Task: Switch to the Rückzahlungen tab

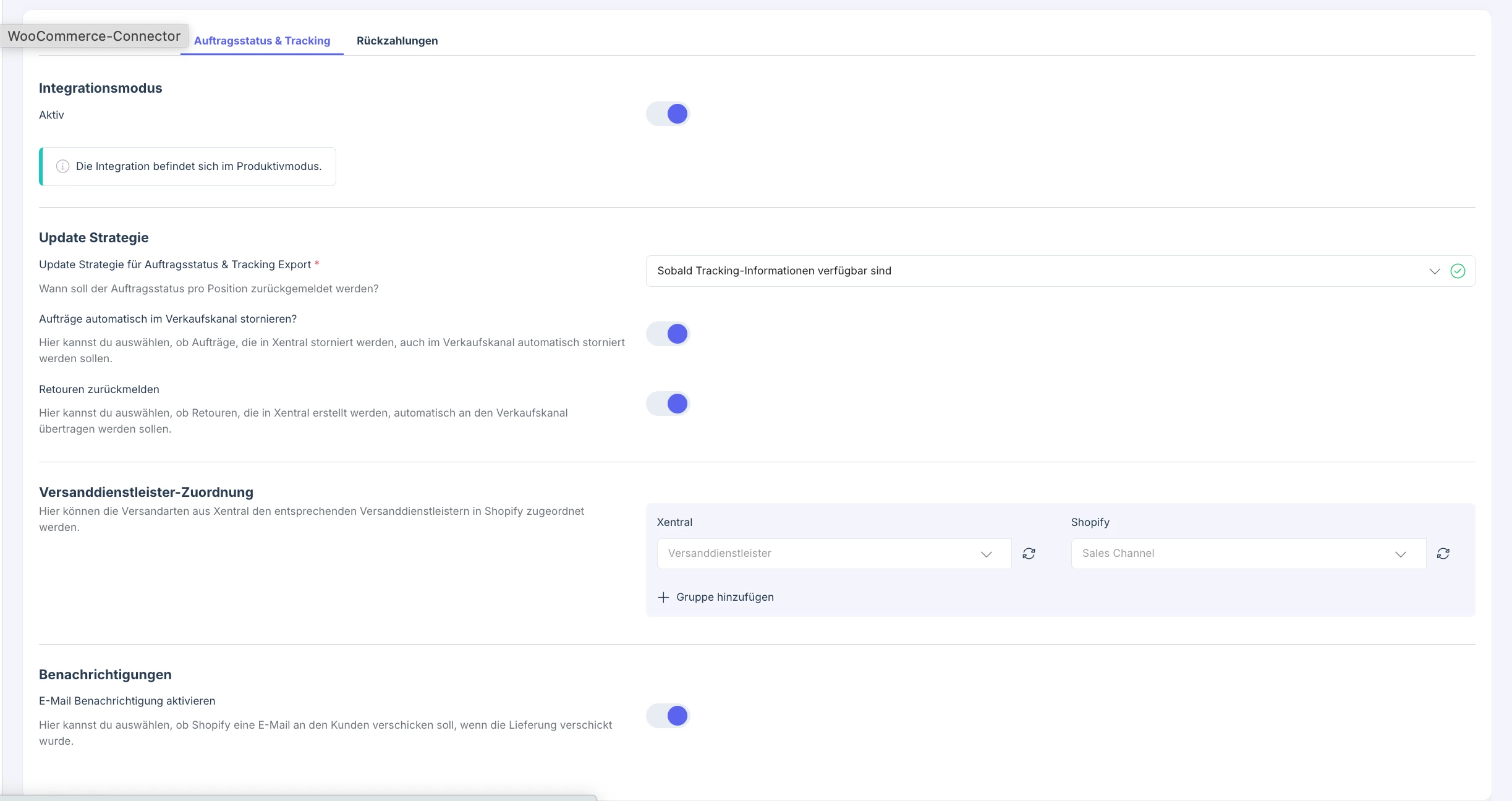Action: [x=397, y=41]
